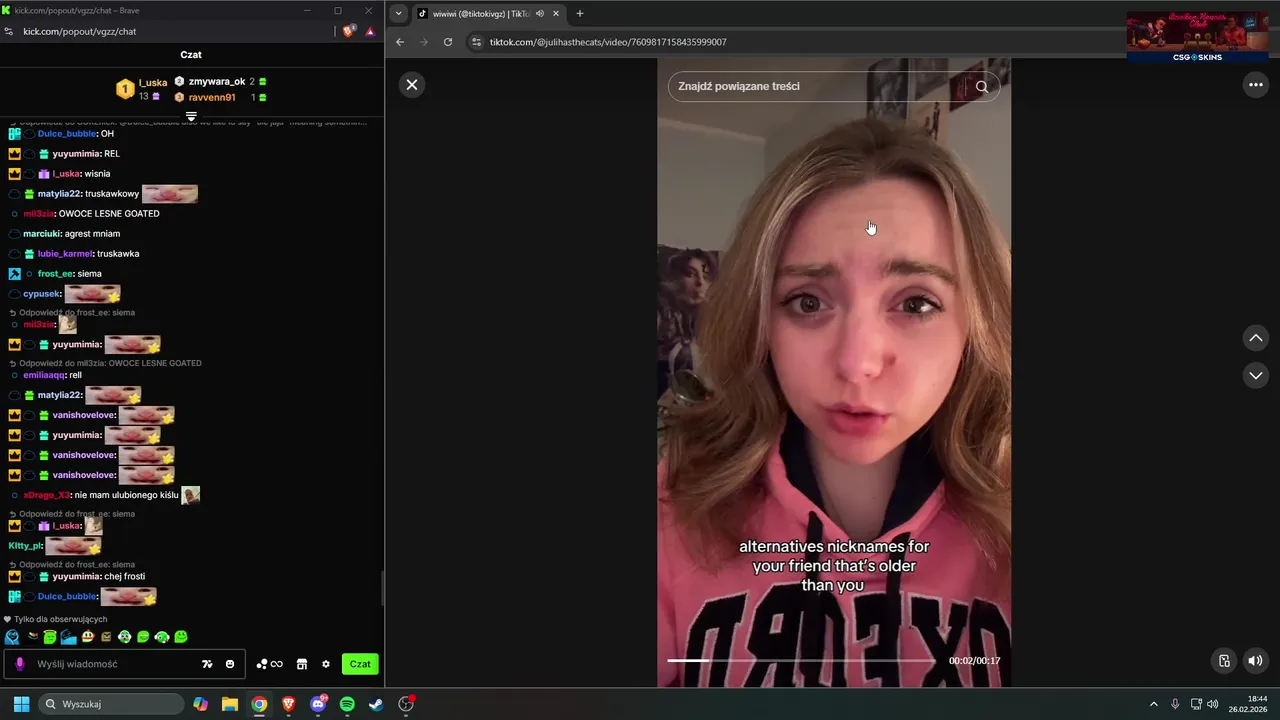Close the wiwiwi TikTok tab
Screen dimensions: 1280x720
coord(555,13)
